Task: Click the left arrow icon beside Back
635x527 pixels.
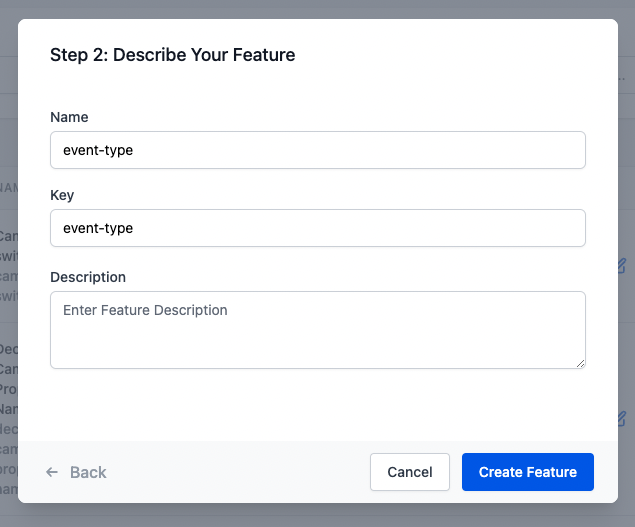Action: tap(52, 472)
